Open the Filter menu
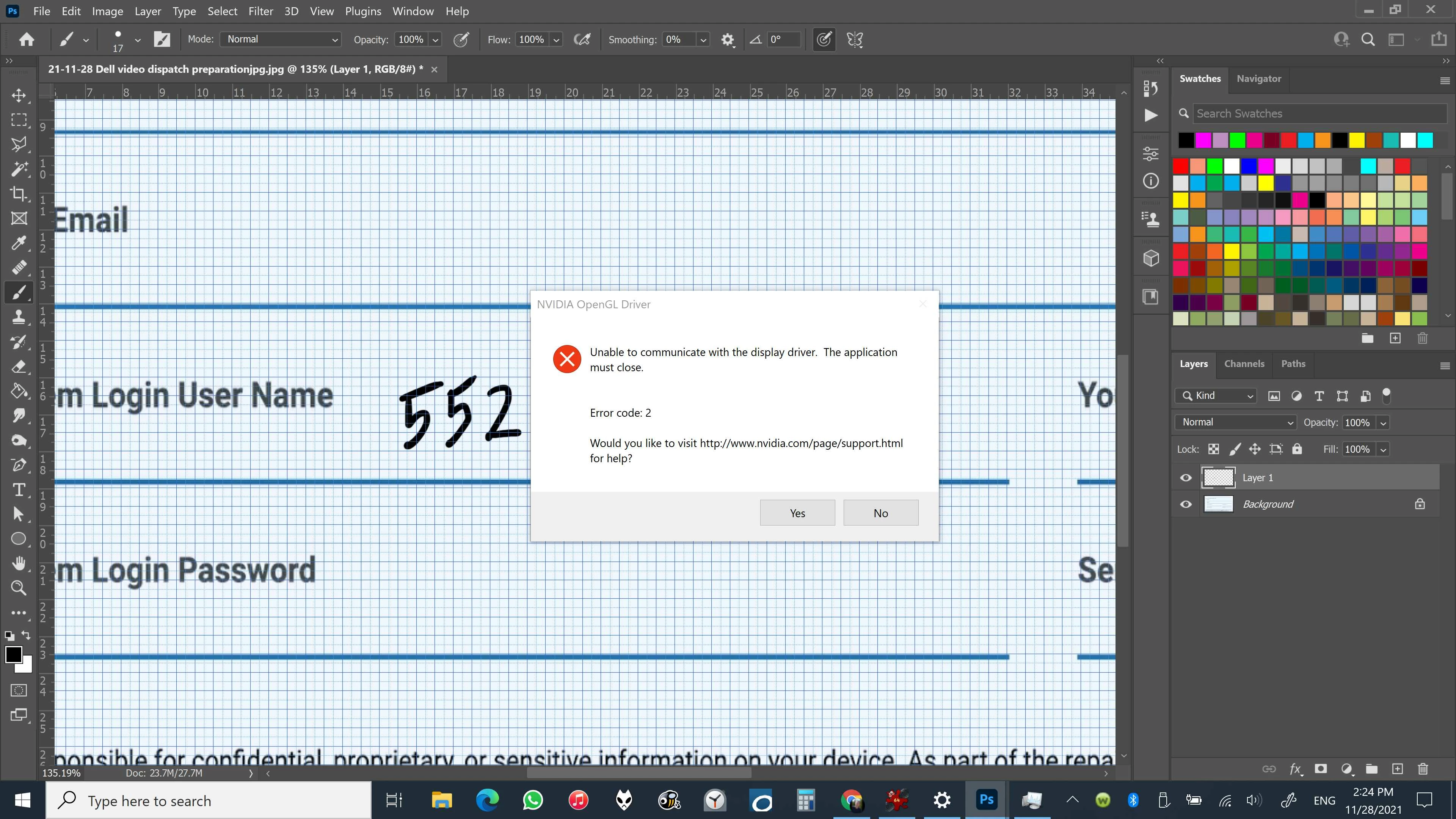This screenshot has width=1456, height=819. [x=260, y=11]
